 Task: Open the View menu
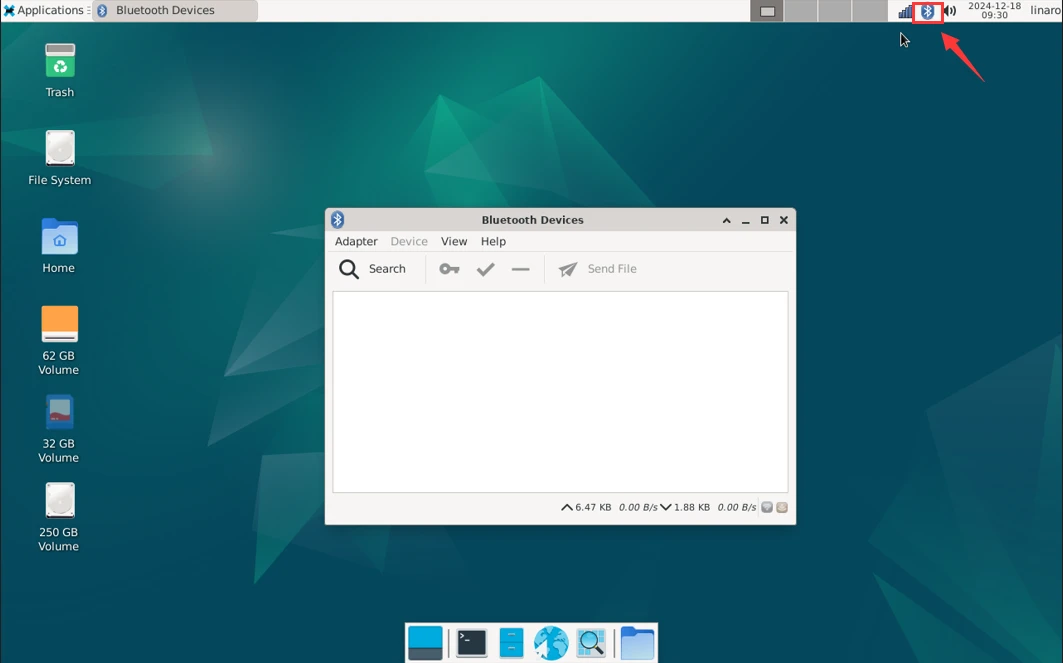pyautogui.click(x=454, y=241)
